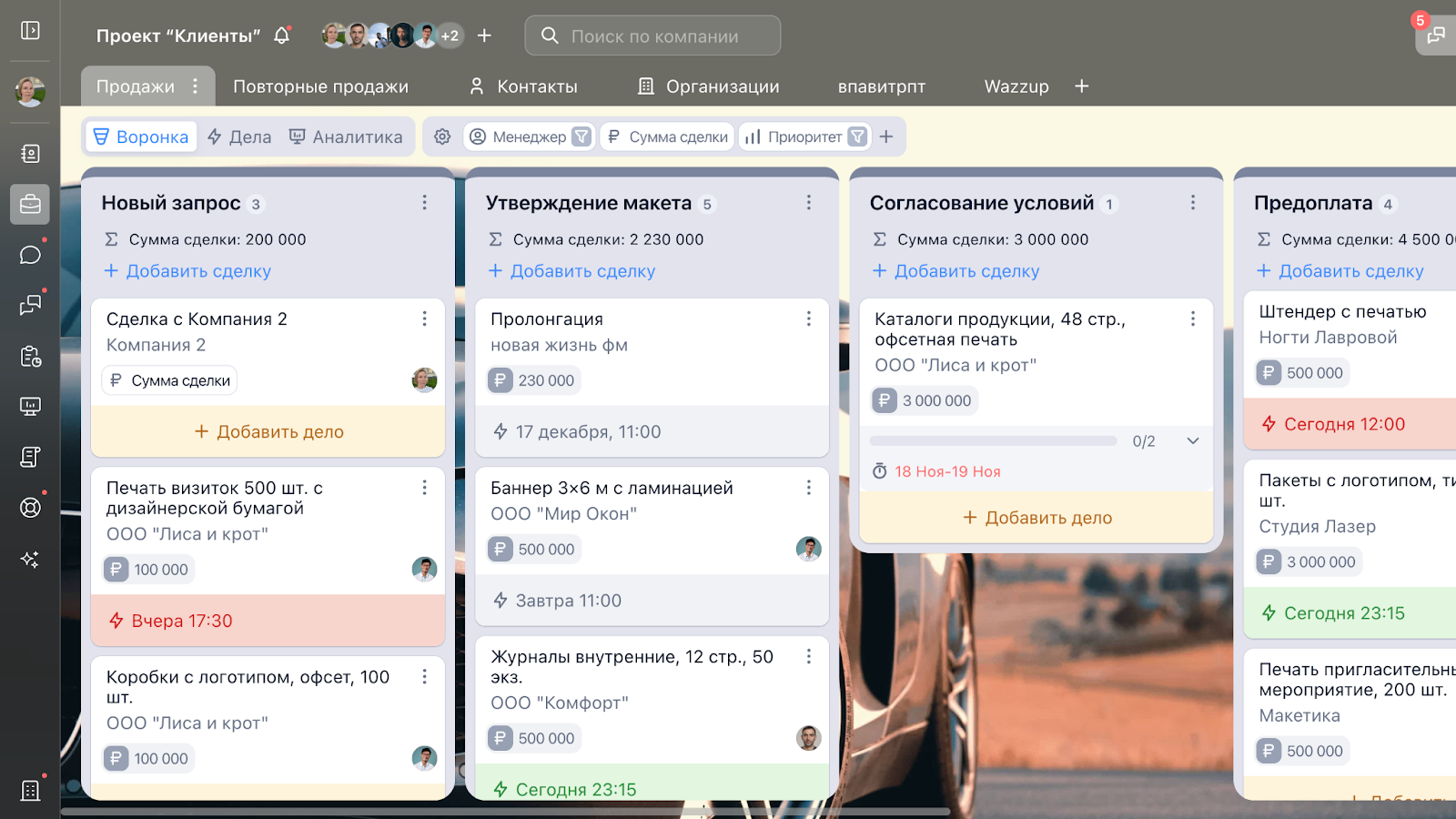Click the Поиск по компании search field
This screenshot has height=819, width=1456.
(x=653, y=36)
